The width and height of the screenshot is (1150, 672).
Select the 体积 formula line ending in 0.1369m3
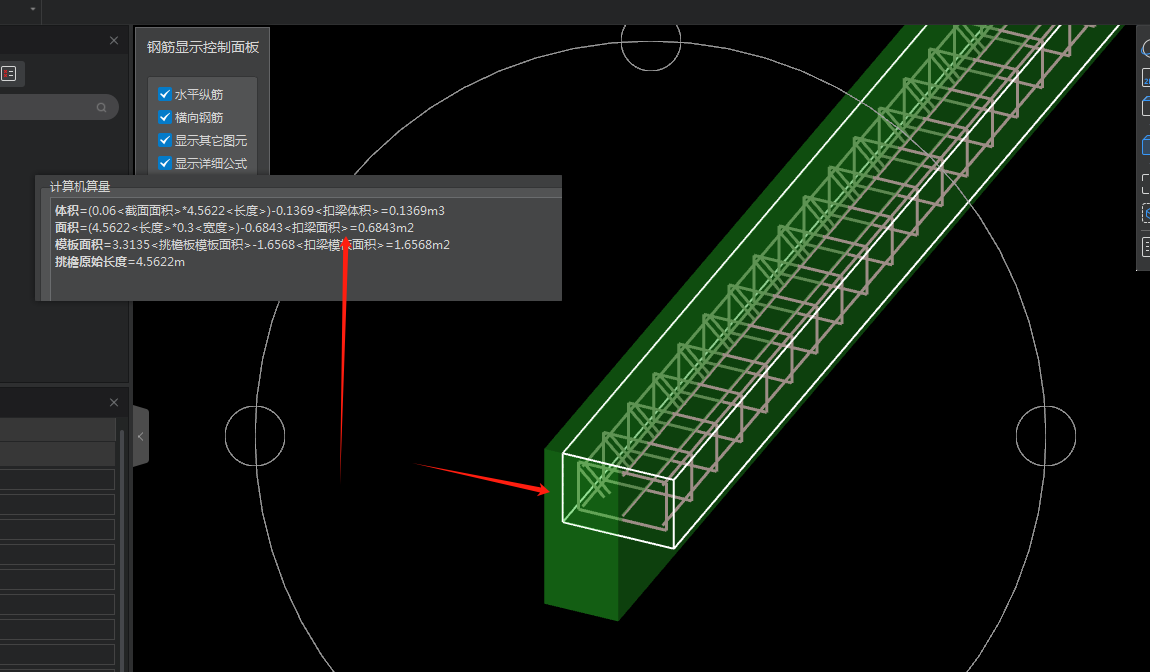[249, 211]
